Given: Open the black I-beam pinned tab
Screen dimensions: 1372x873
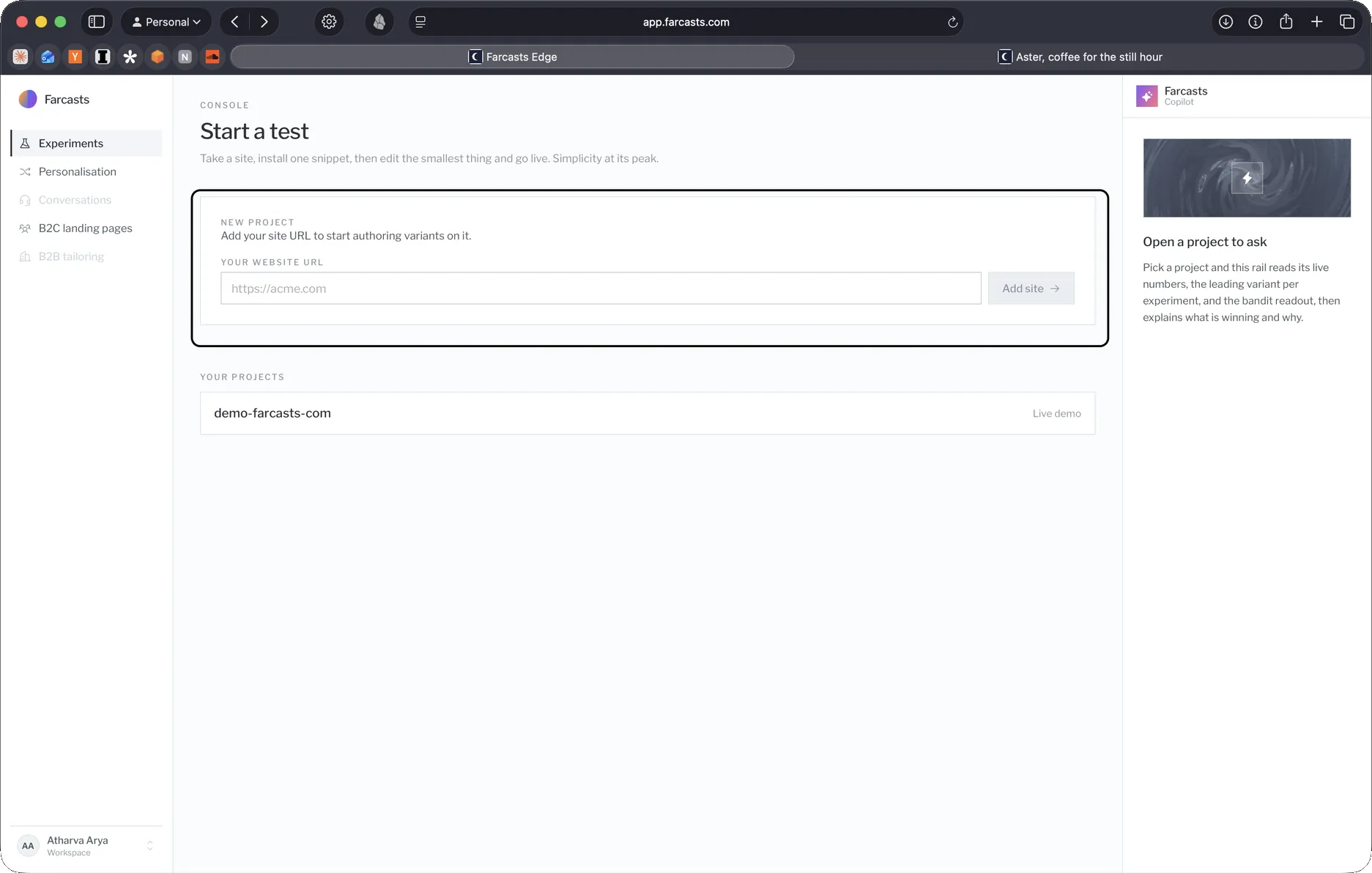Looking at the screenshot, I should coord(103,57).
